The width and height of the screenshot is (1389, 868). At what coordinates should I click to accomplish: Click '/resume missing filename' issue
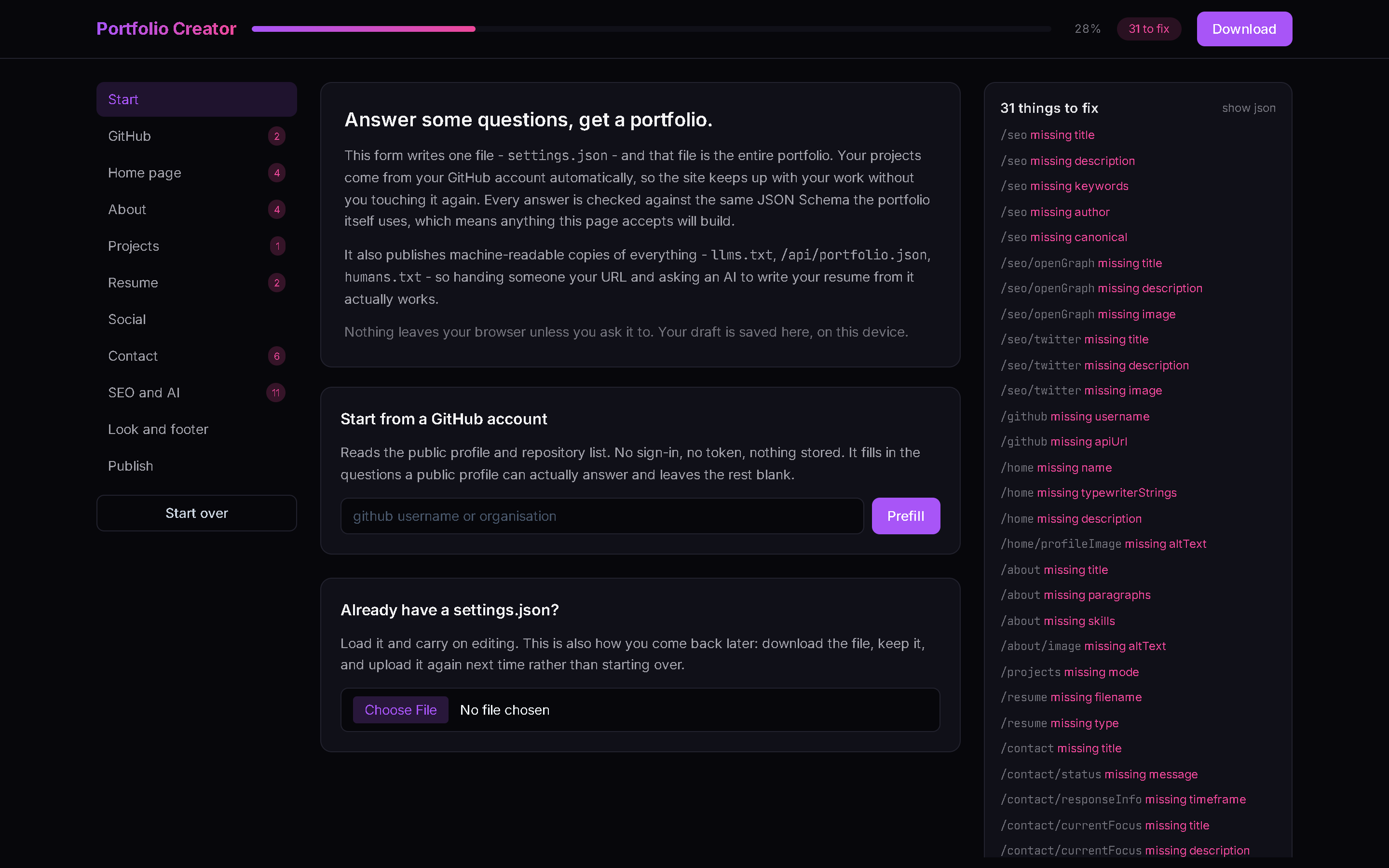coord(1071,697)
